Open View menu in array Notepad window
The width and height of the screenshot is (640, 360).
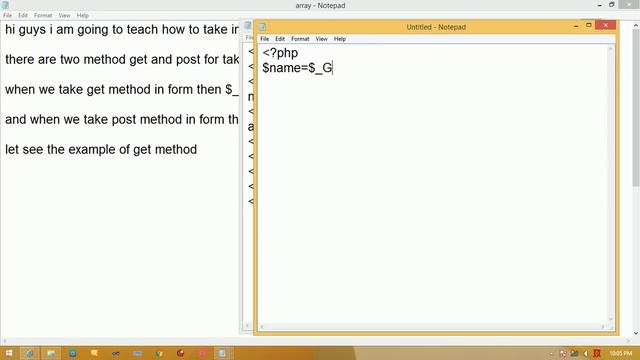(x=64, y=16)
